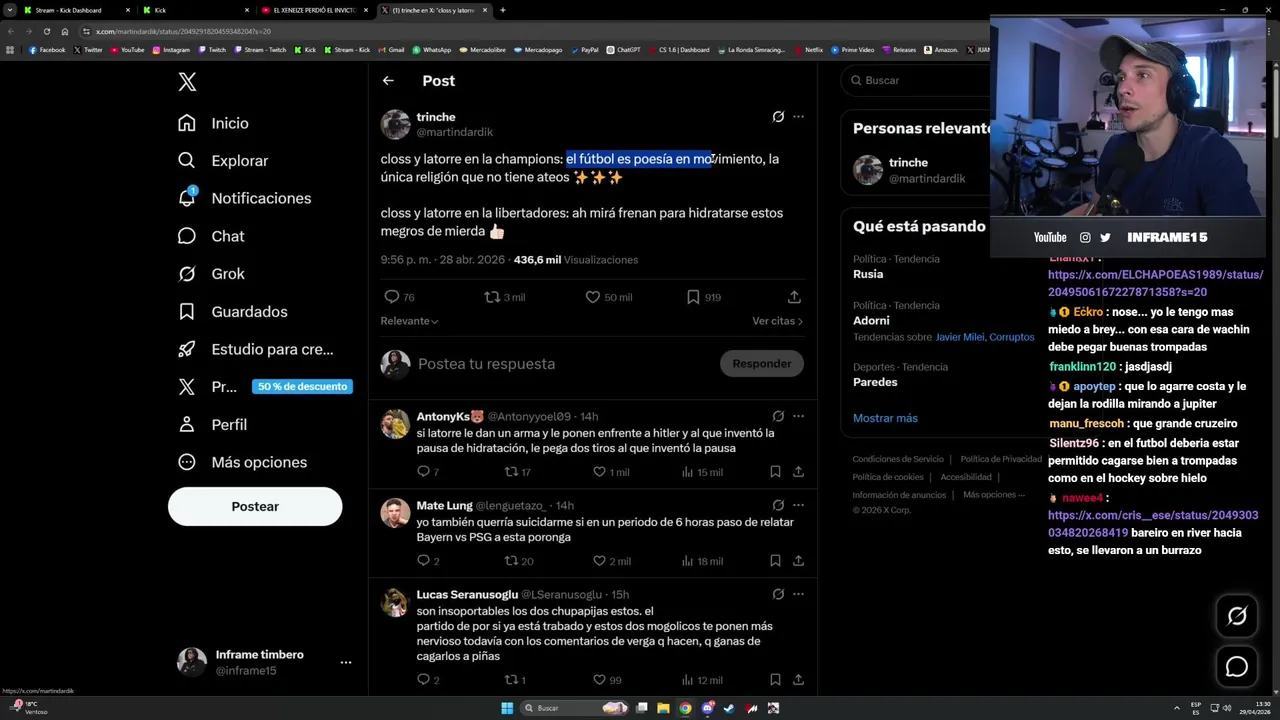Screen dimensions: 1280x720
Task: Open trinche in Personas relevantes
Action: [x=908, y=162]
